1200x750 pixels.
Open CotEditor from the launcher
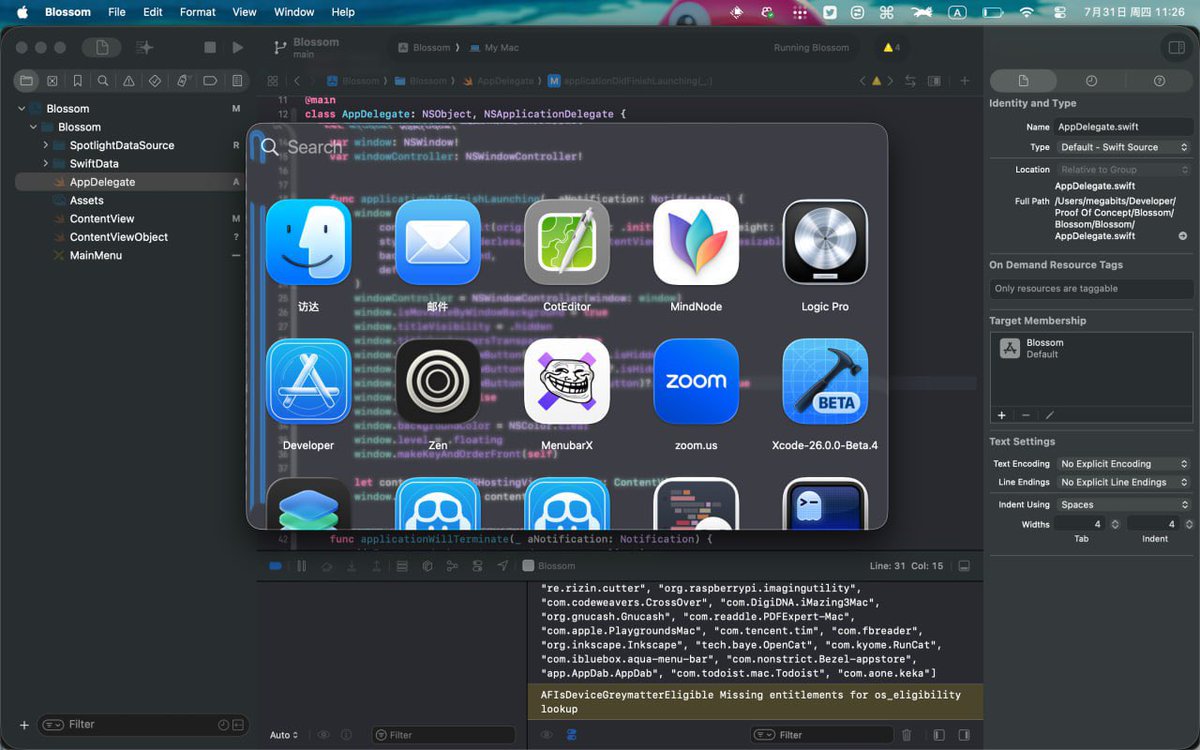tap(567, 242)
